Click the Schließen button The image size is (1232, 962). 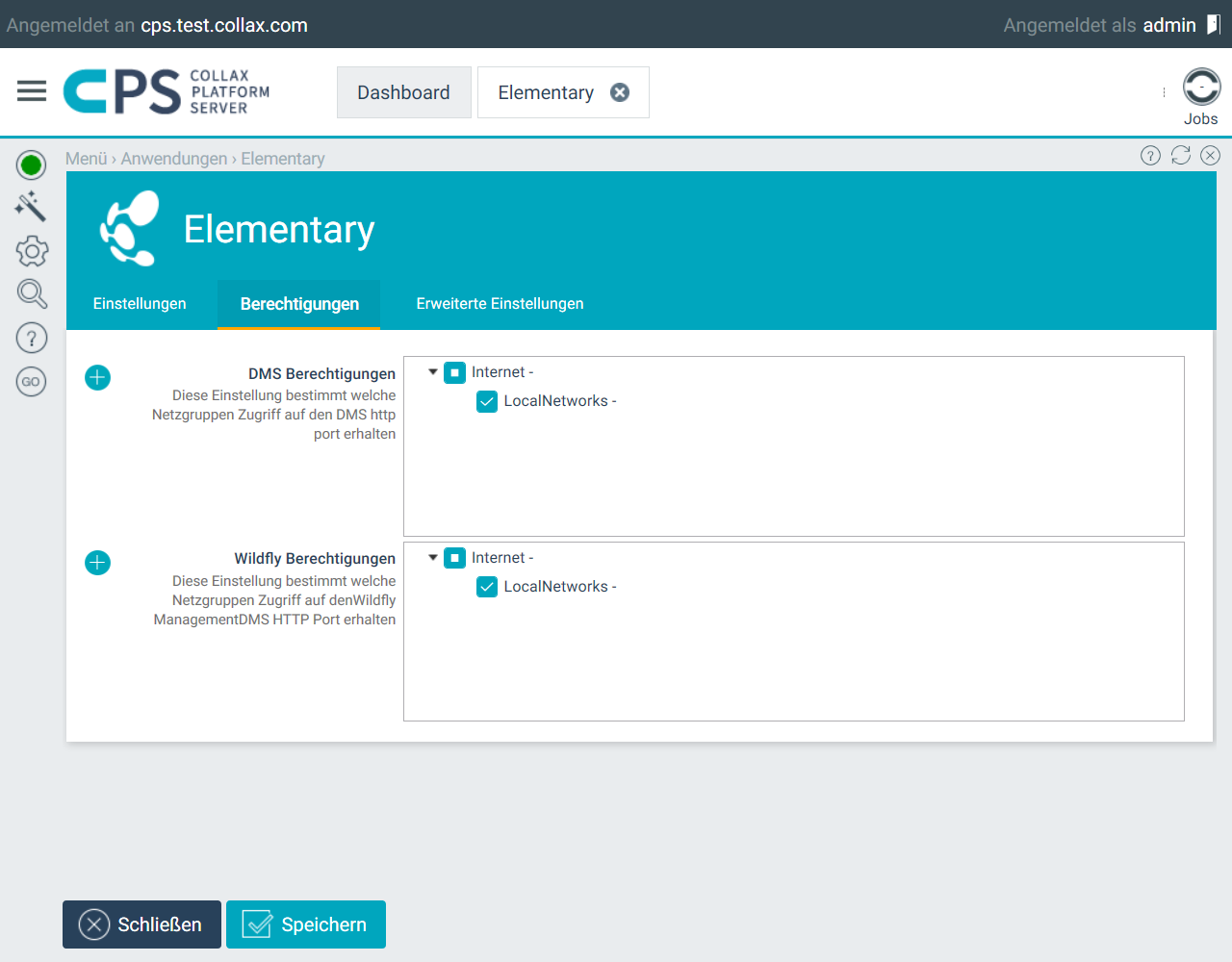click(142, 924)
